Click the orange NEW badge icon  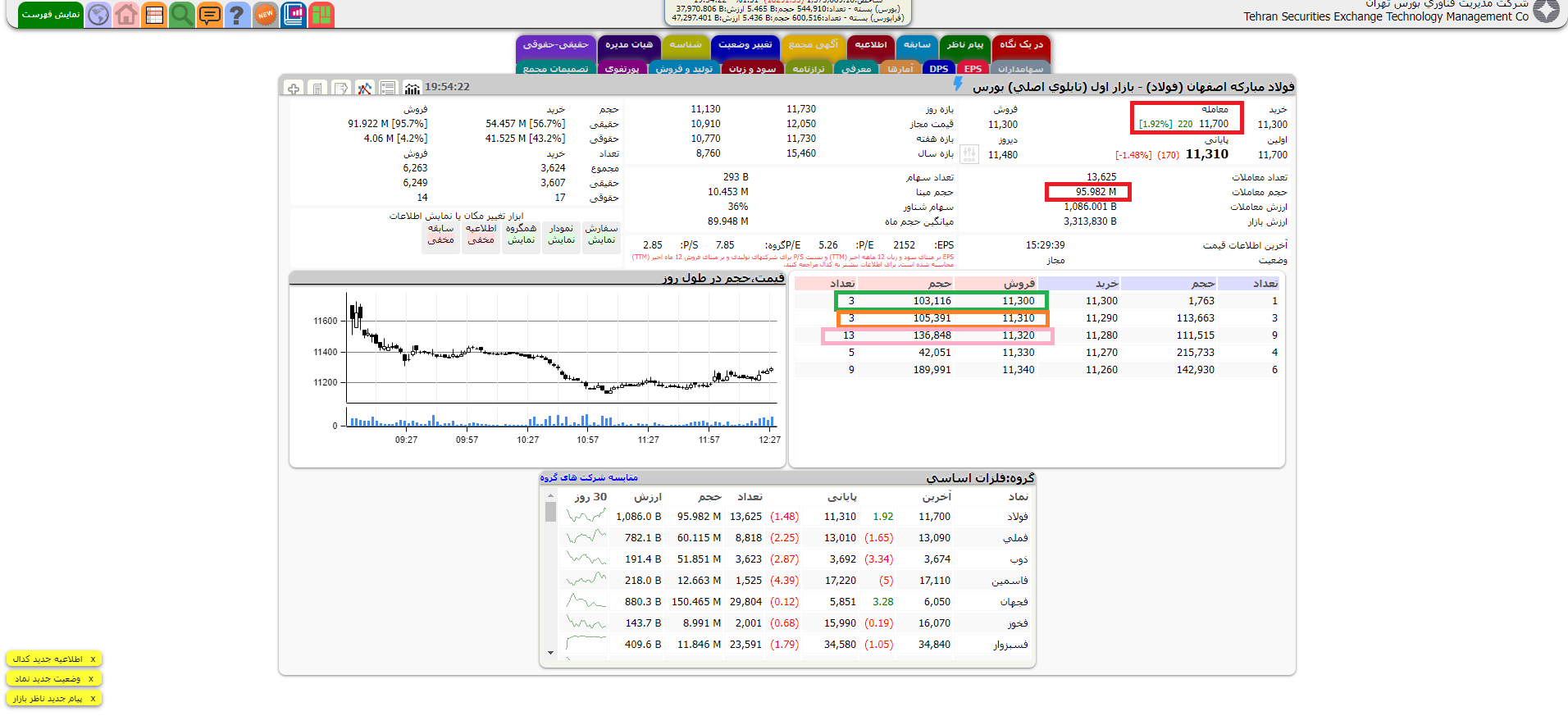point(265,15)
